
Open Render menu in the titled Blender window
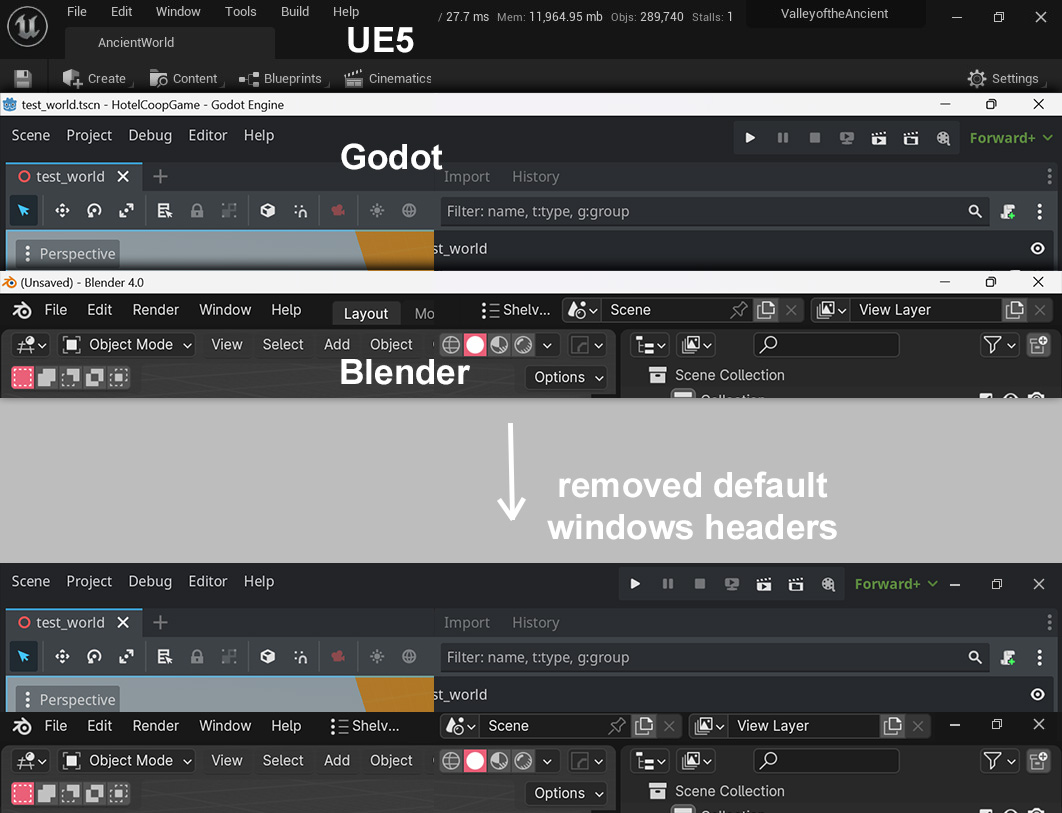pos(156,310)
